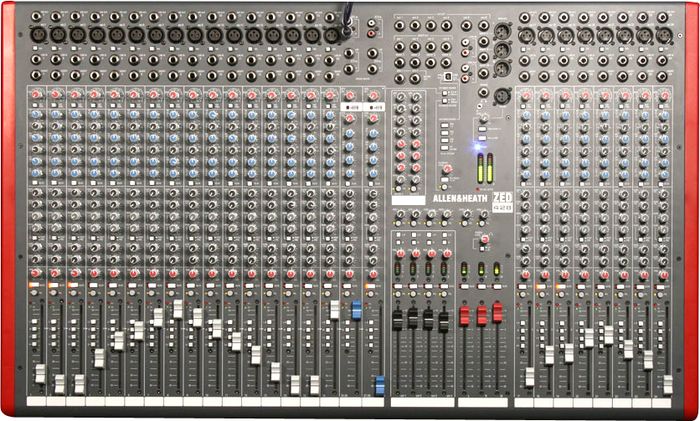Image resolution: width=700 pixels, height=421 pixels.
Task: Toggle the lit mute button on channel 18
Action: [541, 287]
